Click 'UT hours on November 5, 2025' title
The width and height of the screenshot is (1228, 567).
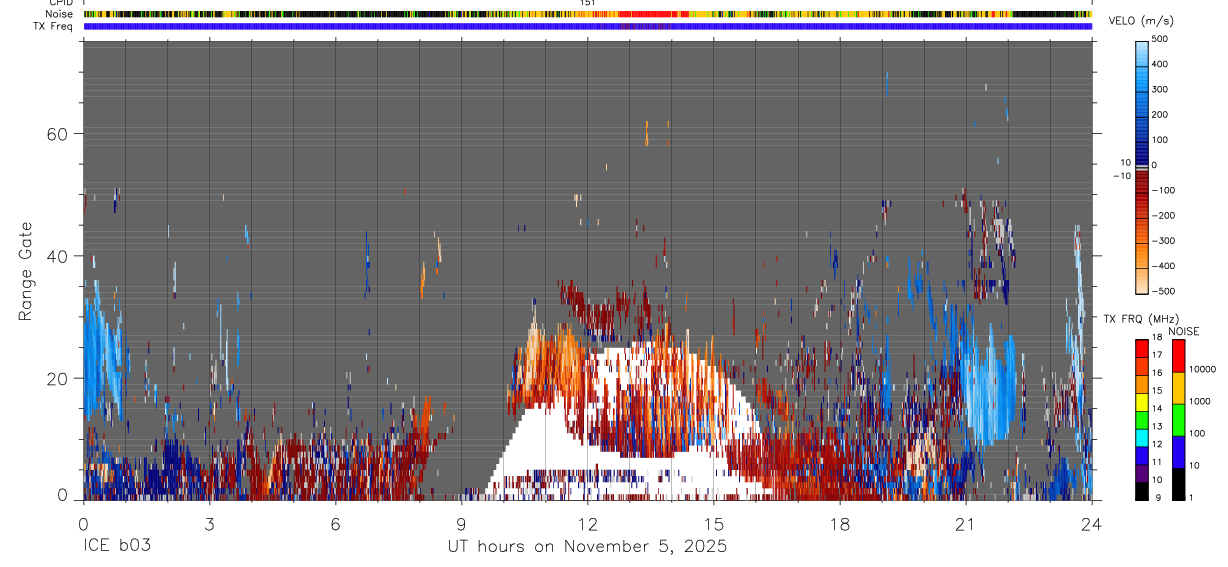coord(587,547)
